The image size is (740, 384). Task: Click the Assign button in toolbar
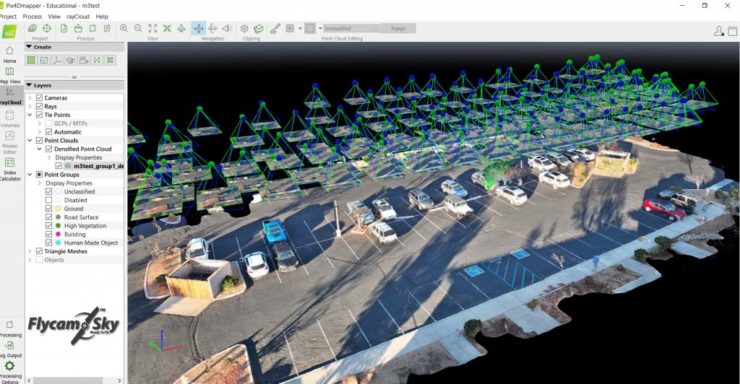tap(398, 28)
